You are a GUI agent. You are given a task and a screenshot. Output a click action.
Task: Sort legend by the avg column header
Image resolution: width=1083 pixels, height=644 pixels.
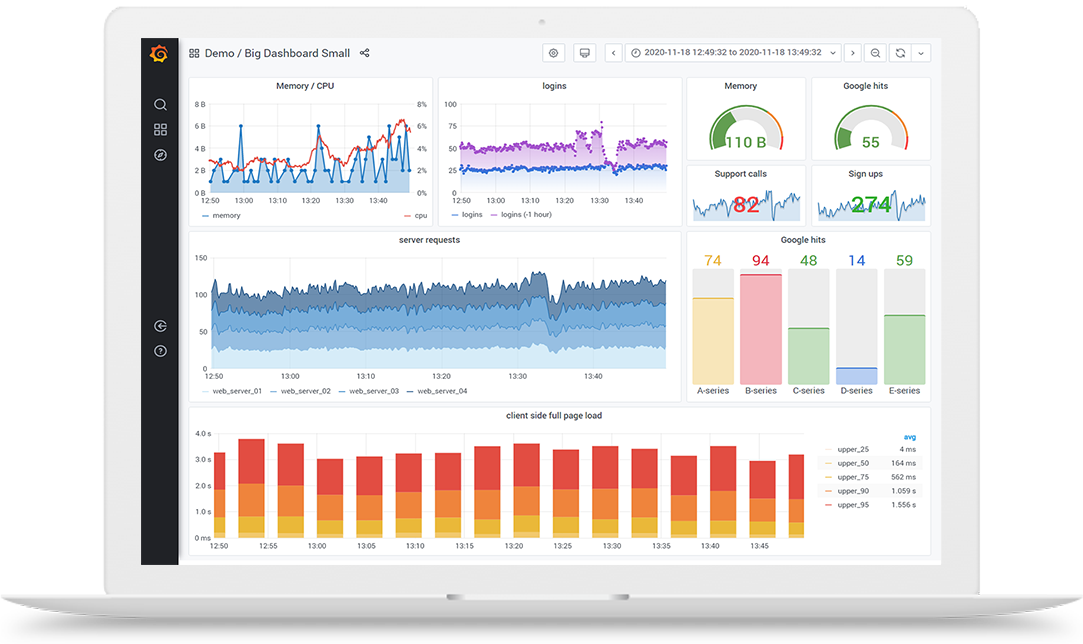(910, 437)
